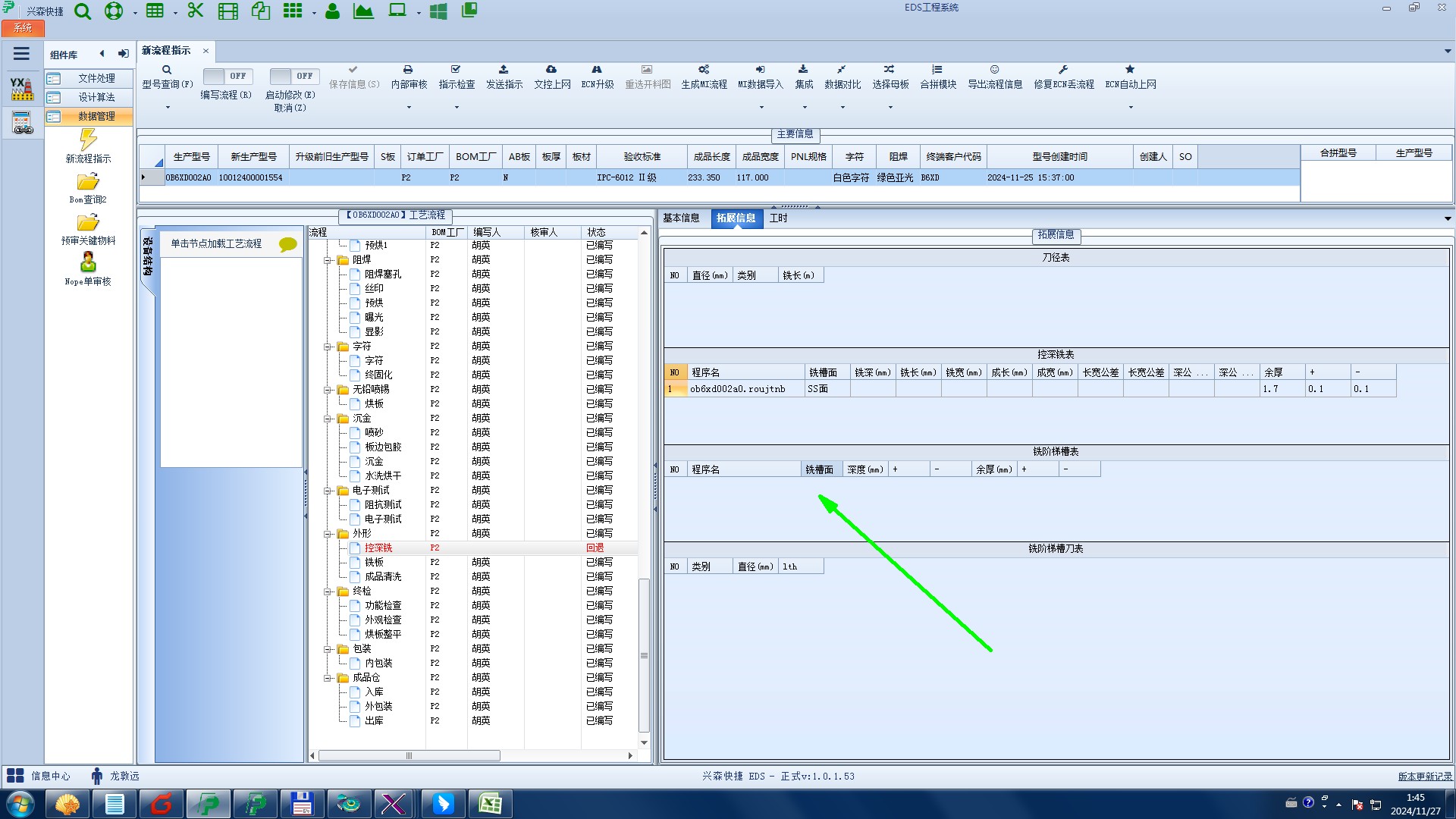1456x819 pixels.
Task: Click the 修复ECN丢流程 wrench icon
Action: 1063,70
